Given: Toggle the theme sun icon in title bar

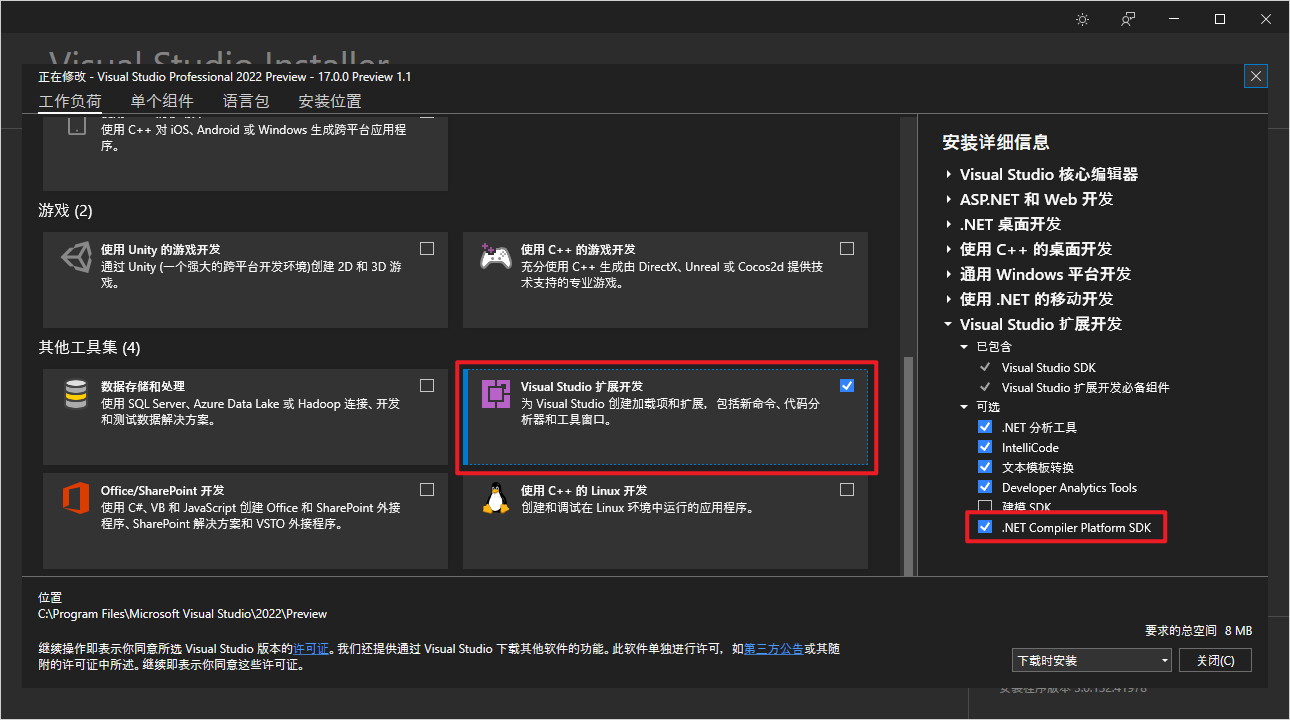Looking at the screenshot, I should tap(1082, 19).
